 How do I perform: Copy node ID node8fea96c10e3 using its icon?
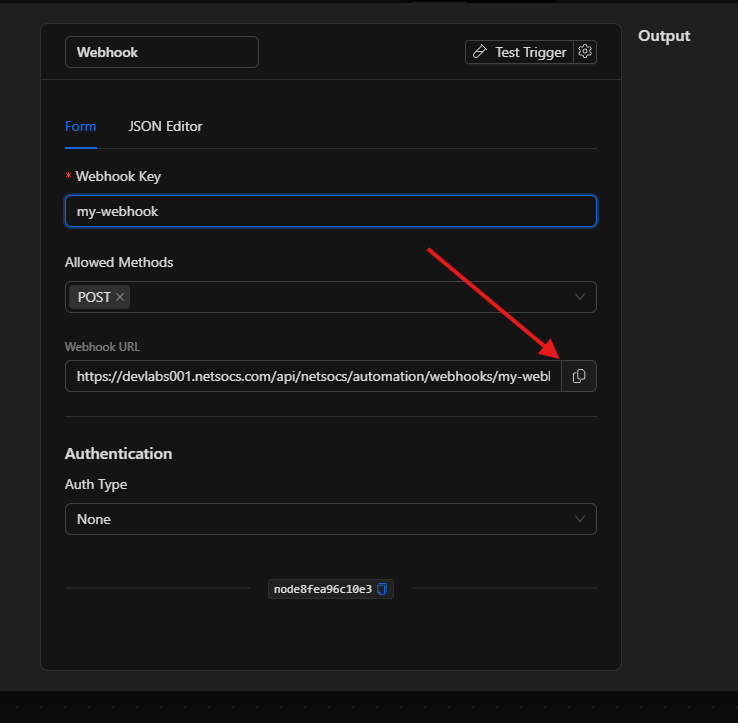(382, 589)
